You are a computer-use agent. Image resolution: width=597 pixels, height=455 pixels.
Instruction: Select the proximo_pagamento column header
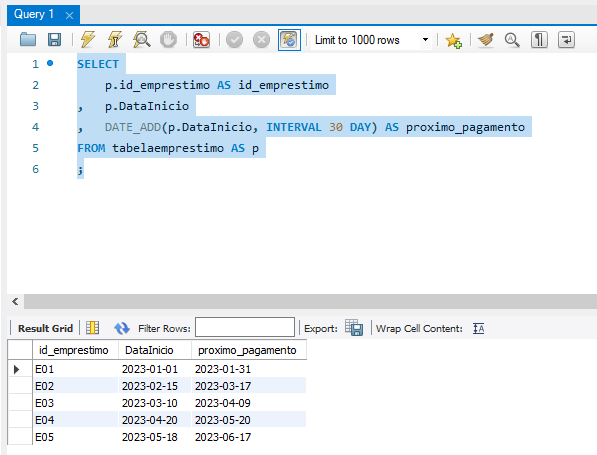247,350
